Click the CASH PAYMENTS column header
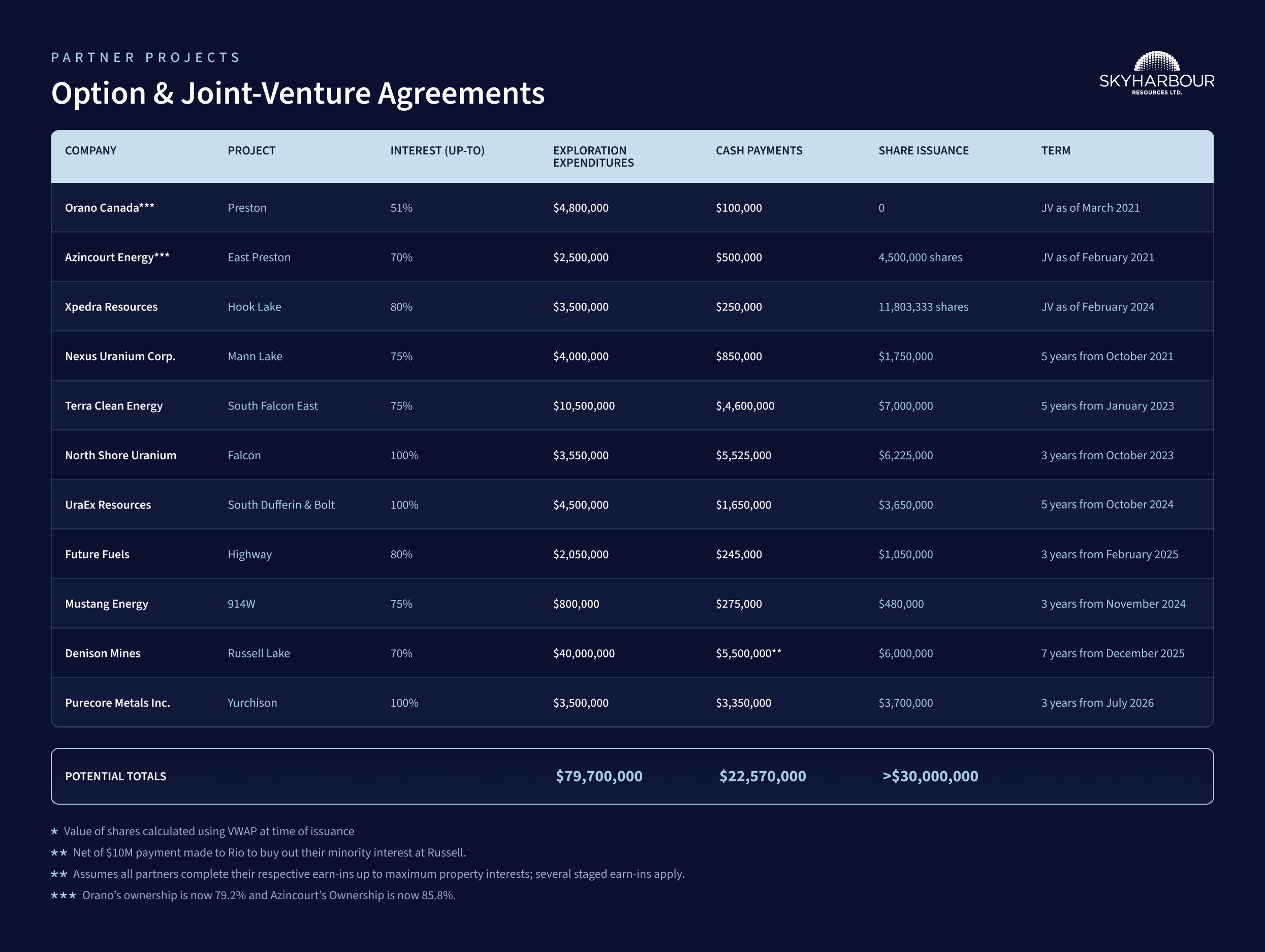Image resolution: width=1265 pixels, height=952 pixels. coord(759,150)
